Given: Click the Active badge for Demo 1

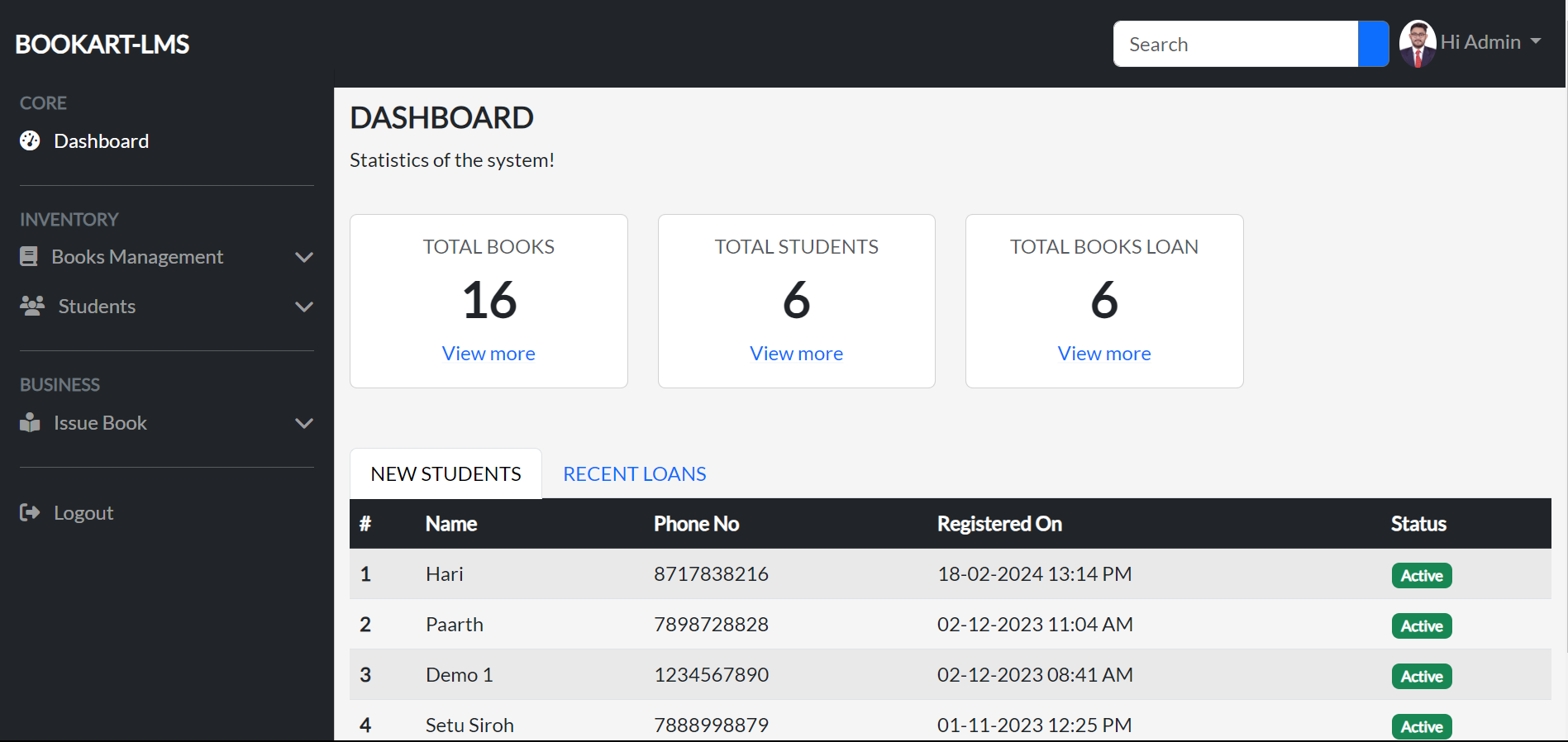Looking at the screenshot, I should click(x=1421, y=677).
